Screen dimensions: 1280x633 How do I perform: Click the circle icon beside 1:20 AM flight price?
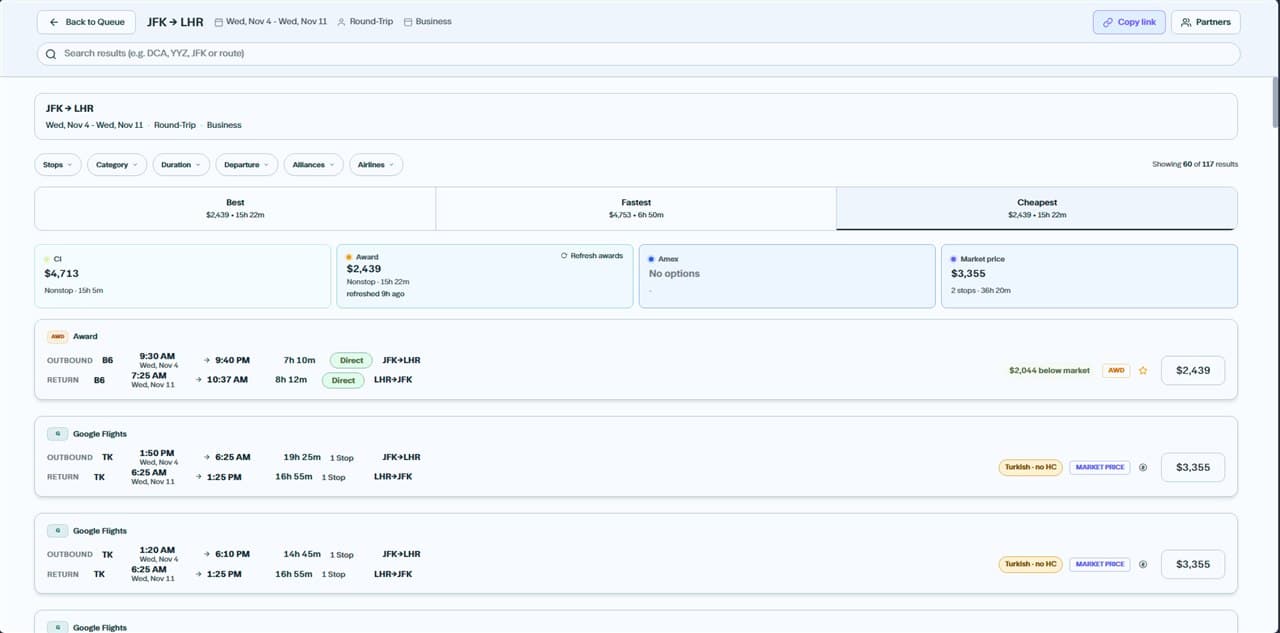pos(1143,564)
